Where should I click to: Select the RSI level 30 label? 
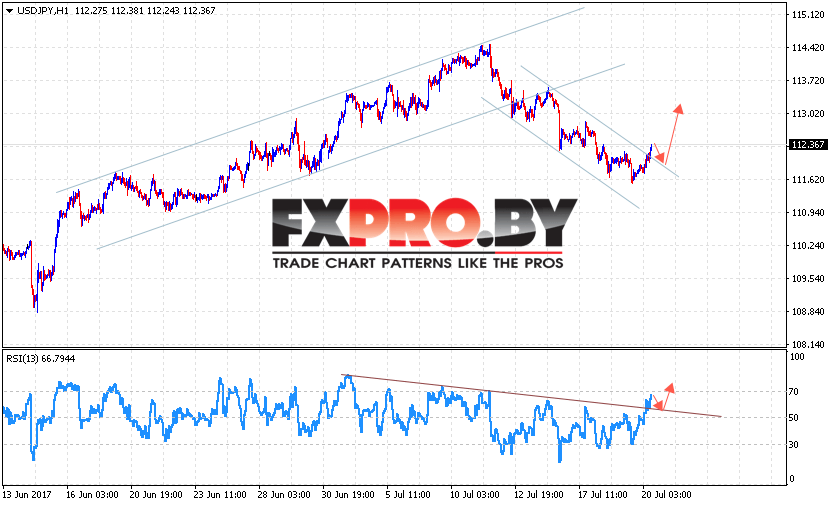coord(794,445)
